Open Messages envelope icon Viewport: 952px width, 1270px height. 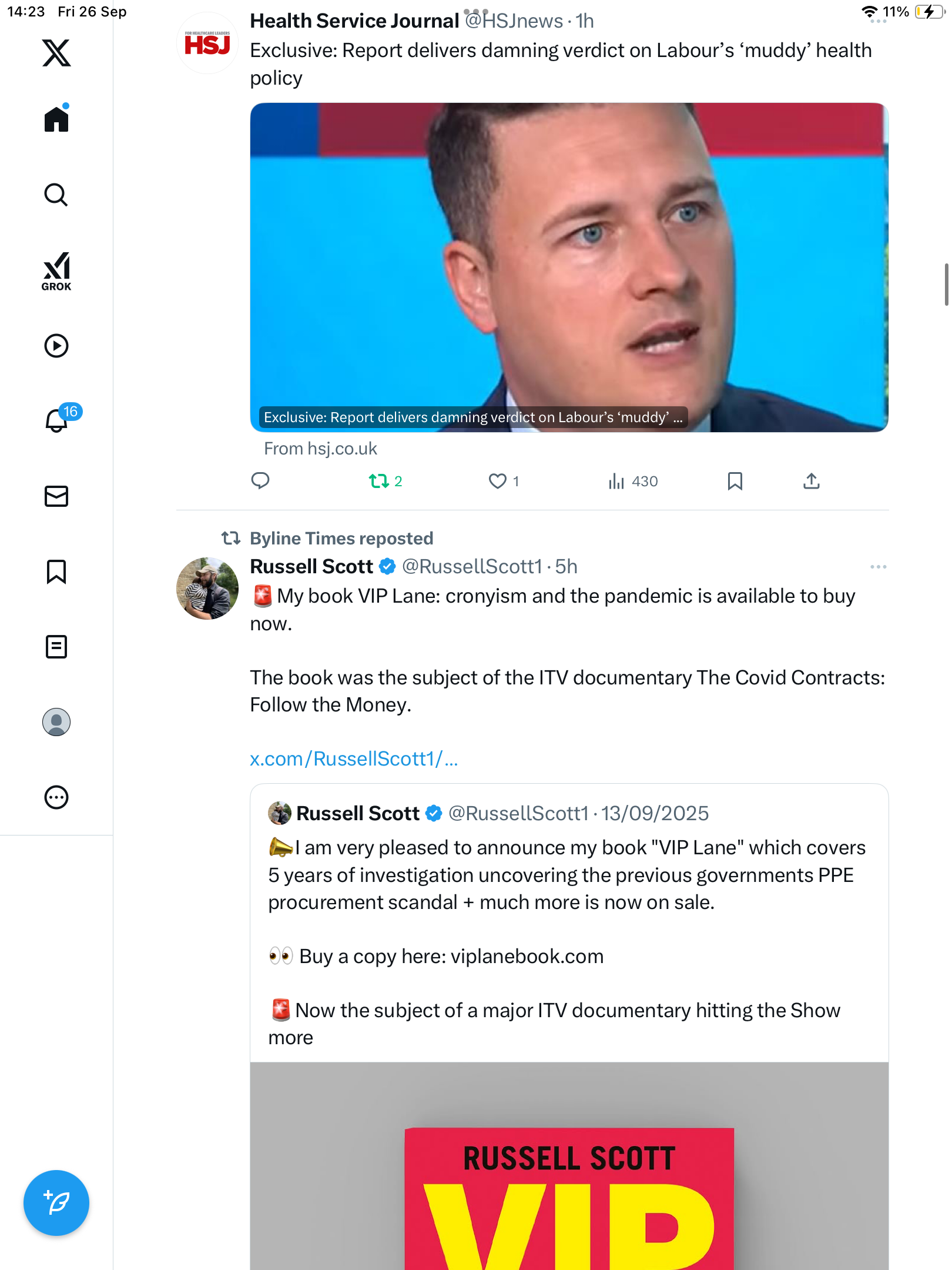pyautogui.click(x=56, y=496)
